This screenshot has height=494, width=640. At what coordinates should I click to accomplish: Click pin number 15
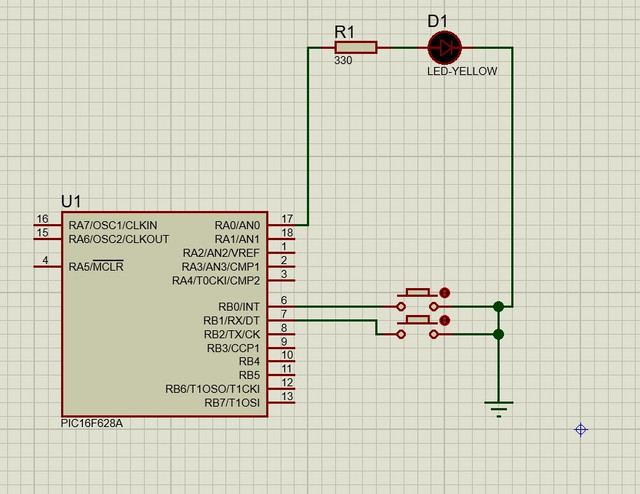point(42,233)
